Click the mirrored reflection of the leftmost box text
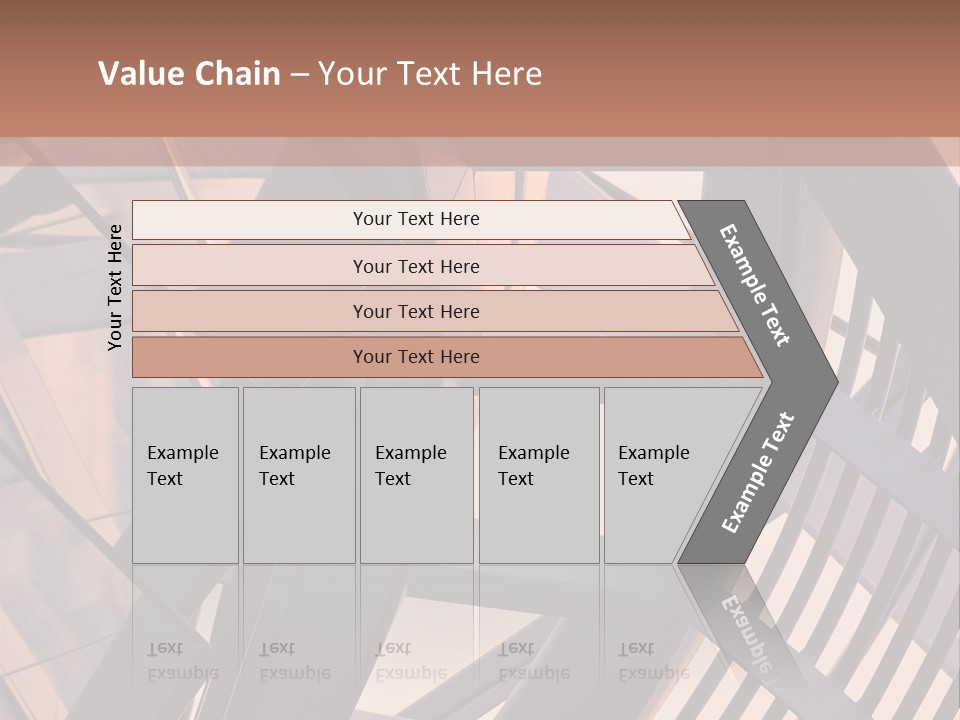960x720 pixels. 184,661
